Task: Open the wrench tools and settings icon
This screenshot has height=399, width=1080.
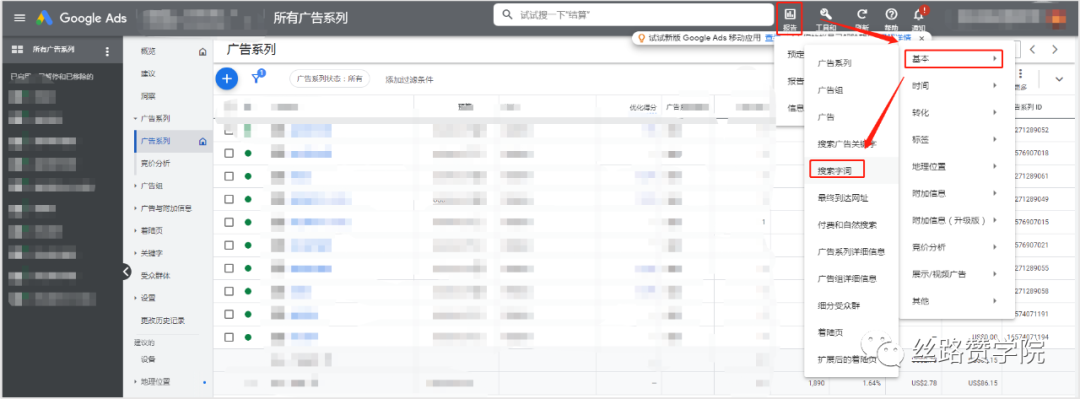Action: coord(827,14)
